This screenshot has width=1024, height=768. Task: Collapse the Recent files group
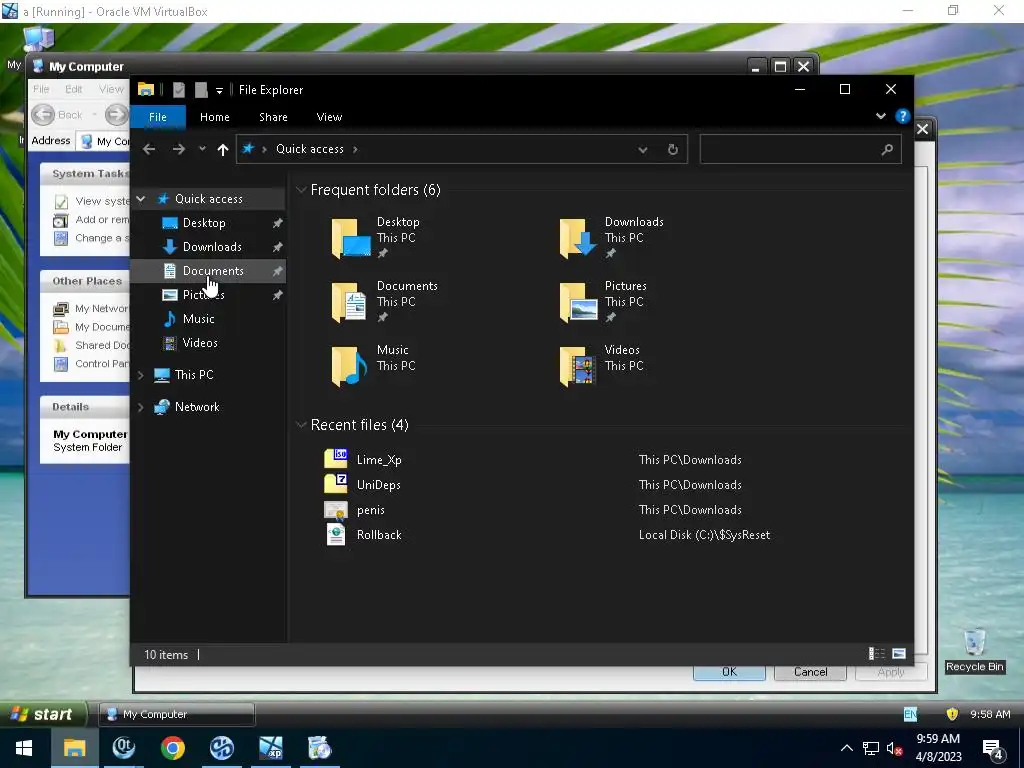coord(301,425)
